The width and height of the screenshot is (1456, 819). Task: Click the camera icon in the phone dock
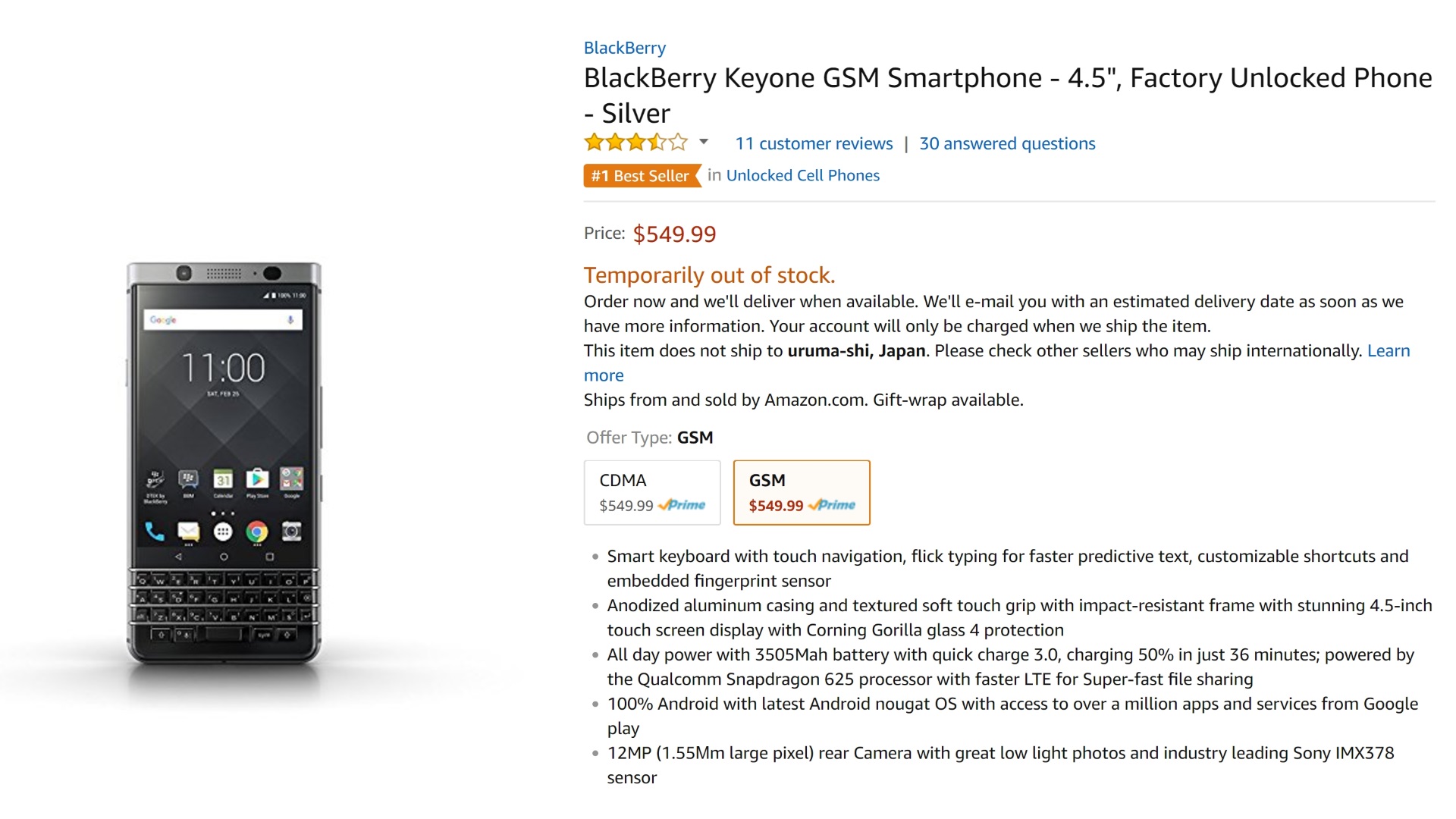(x=291, y=532)
